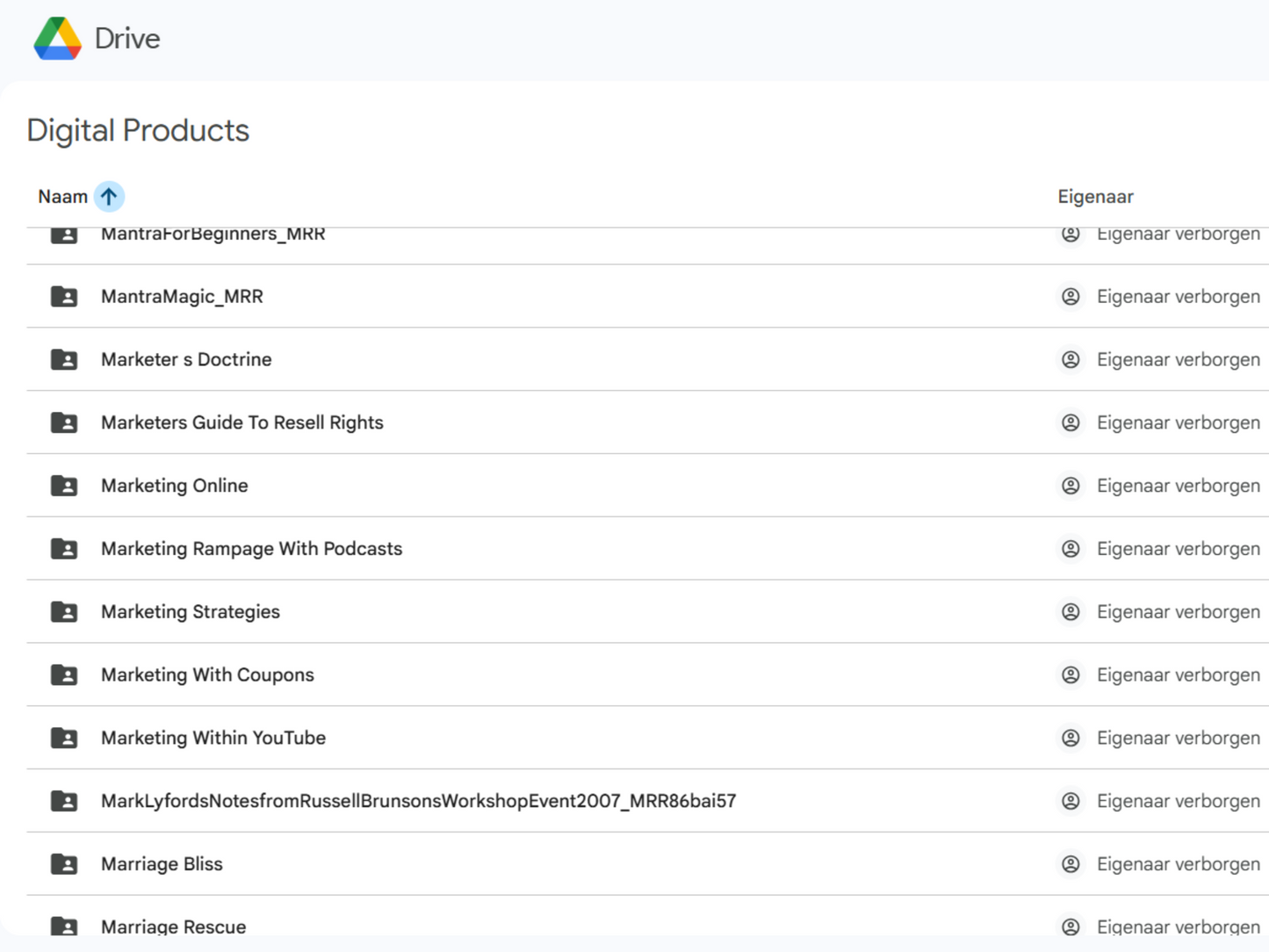Open the Marketing With Coupons folder name
Viewport: 1269px width, 952px height.
207,675
